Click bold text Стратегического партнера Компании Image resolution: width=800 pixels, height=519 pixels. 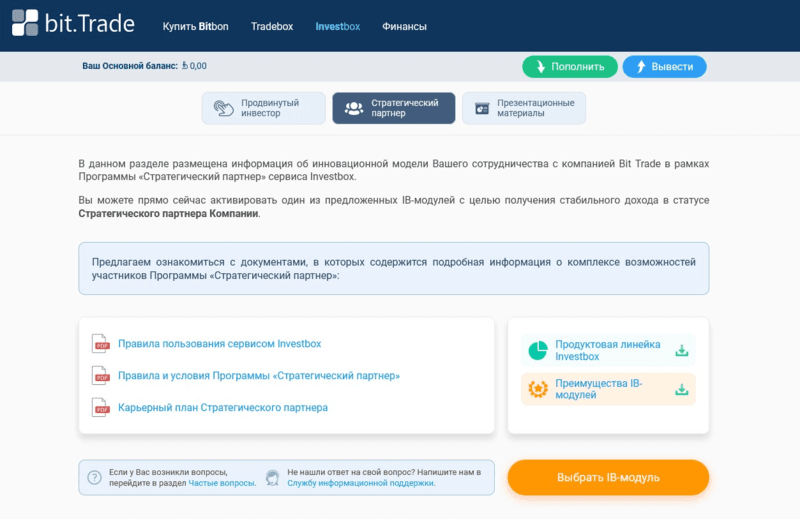[x=168, y=214]
